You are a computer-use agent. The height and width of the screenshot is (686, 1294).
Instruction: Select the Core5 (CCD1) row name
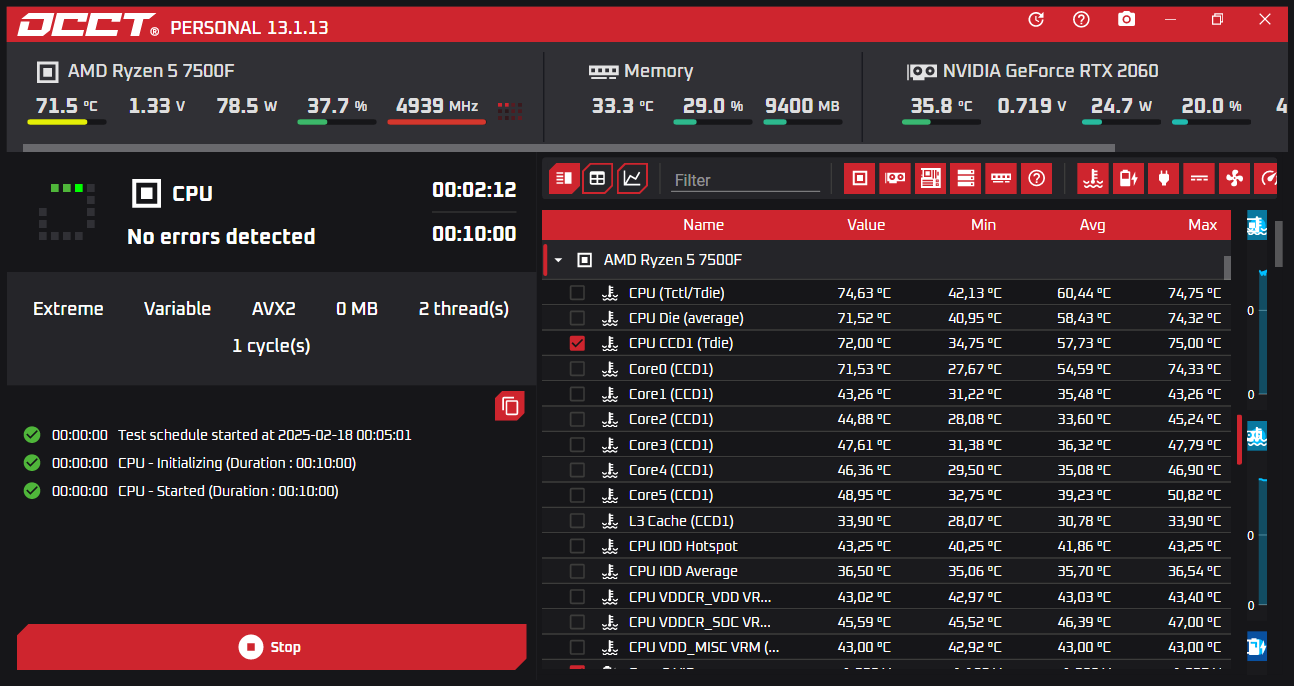(671, 495)
